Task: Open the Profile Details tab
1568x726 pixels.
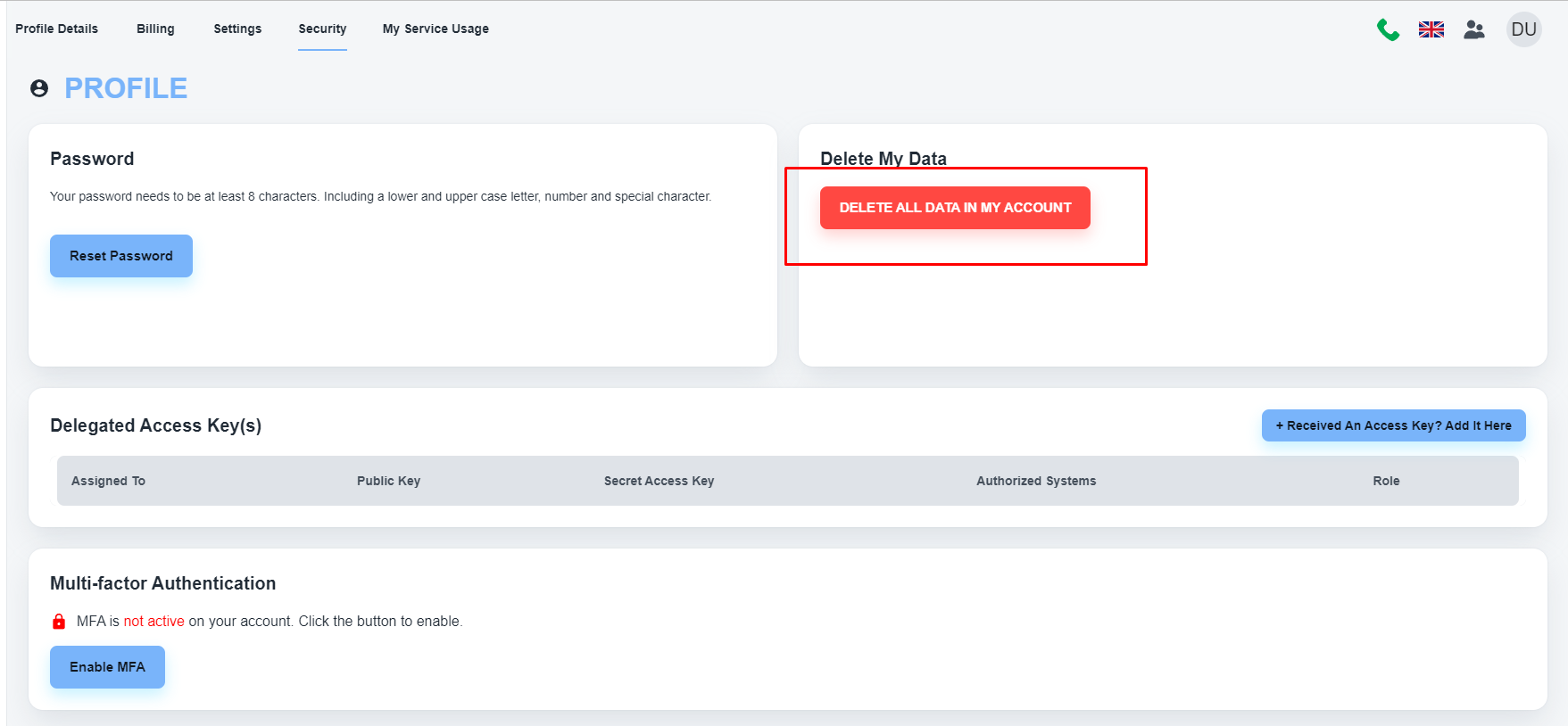Action: pos(56,29)
